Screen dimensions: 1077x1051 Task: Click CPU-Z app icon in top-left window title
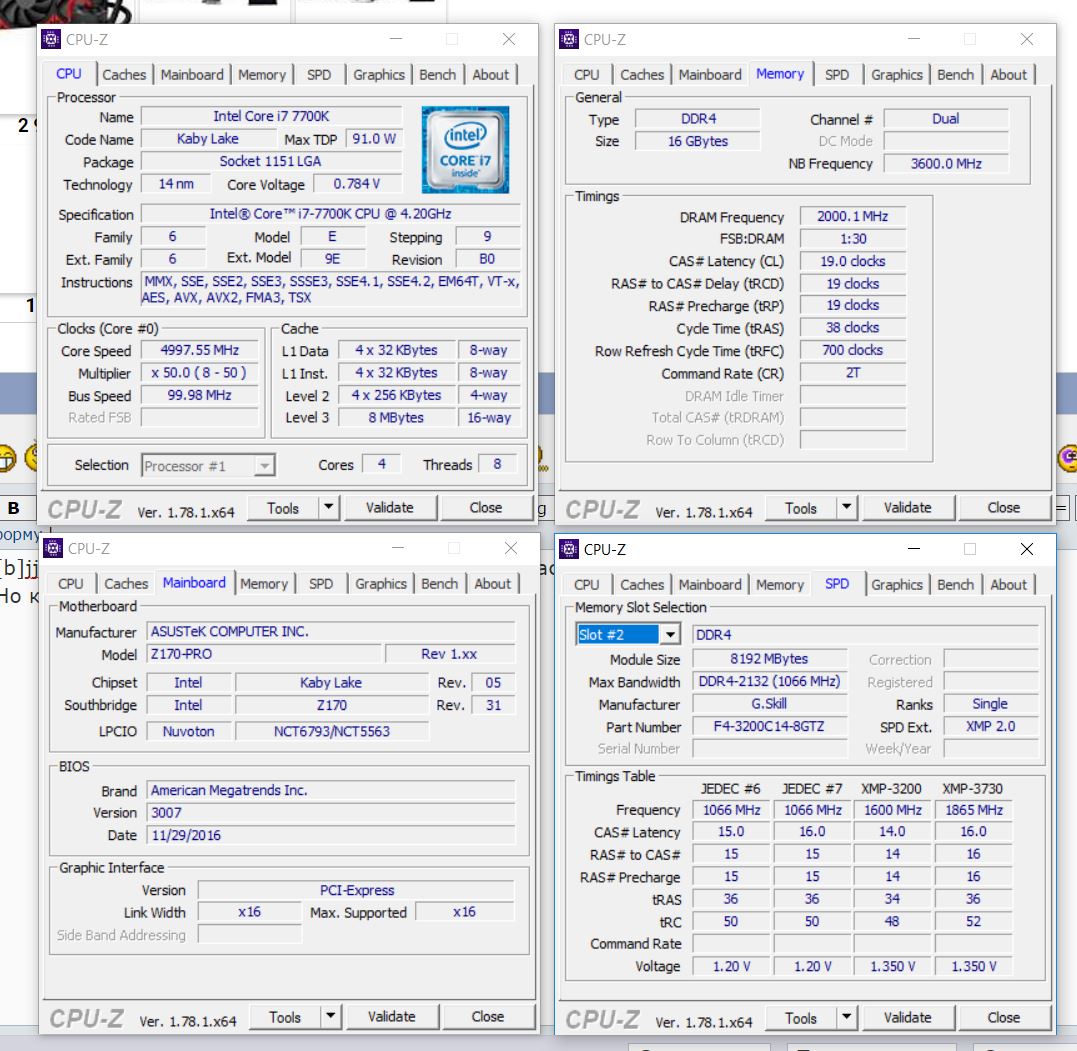coord(52,39)
